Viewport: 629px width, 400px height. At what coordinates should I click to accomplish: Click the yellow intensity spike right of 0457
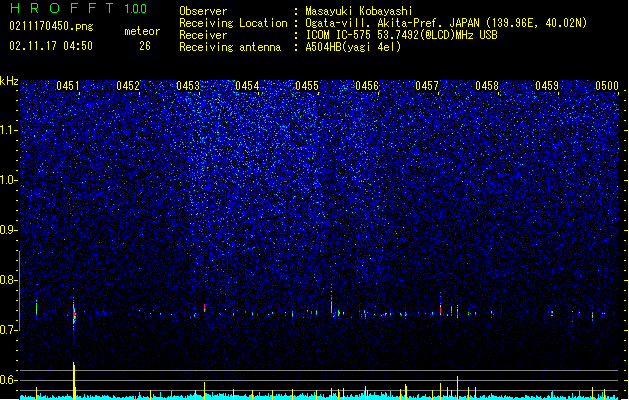point(457,387)
